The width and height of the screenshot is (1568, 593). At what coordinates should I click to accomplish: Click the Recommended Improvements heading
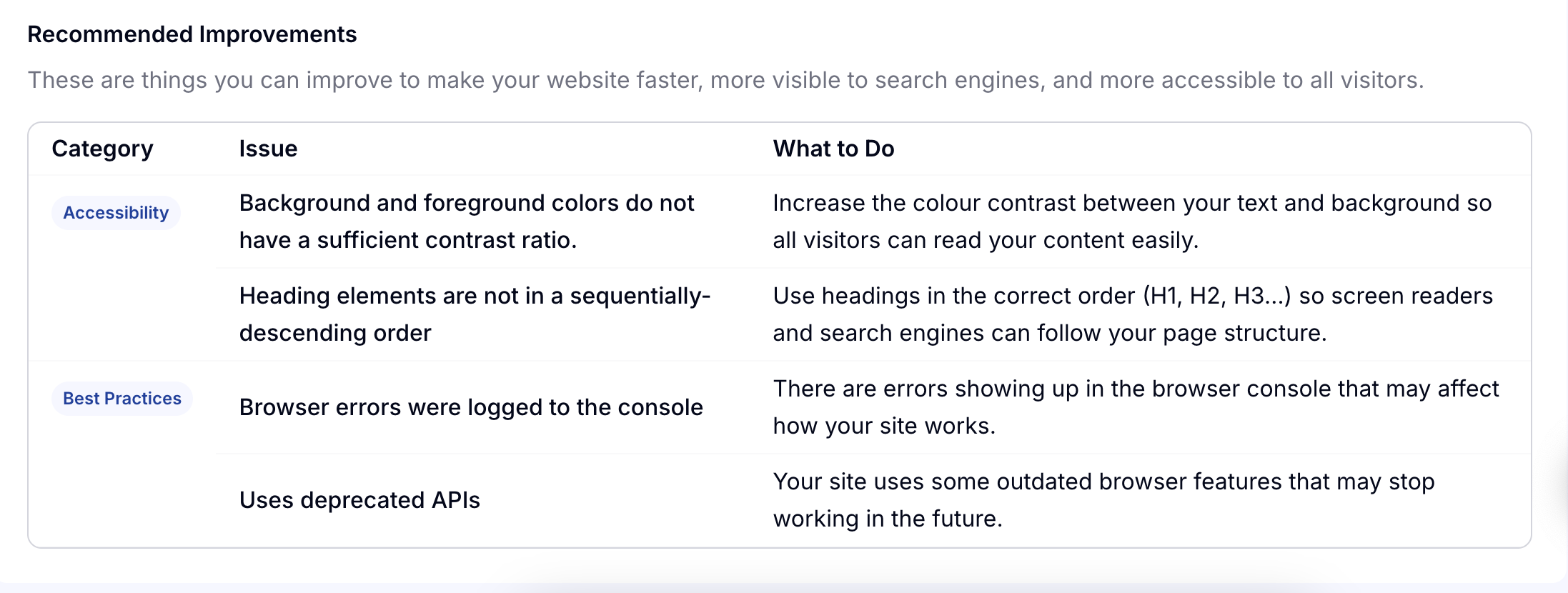click(x=192, y=34)
